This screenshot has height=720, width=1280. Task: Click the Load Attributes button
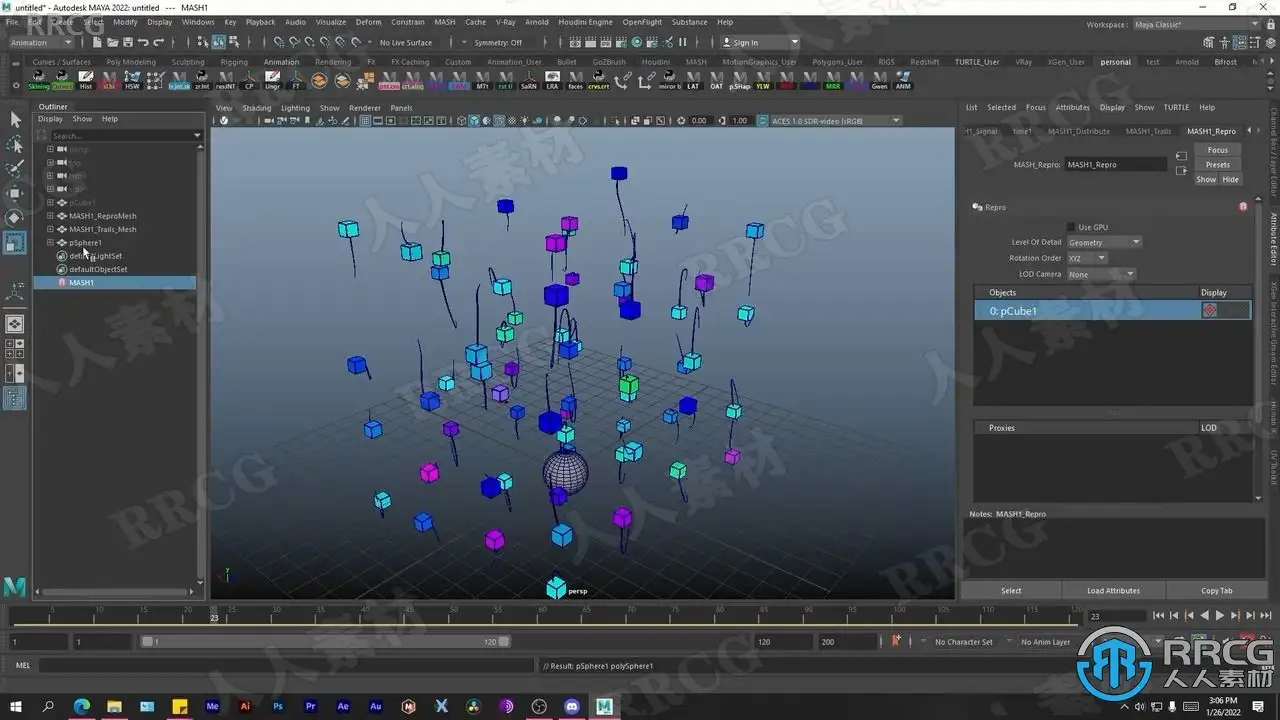1113,591
